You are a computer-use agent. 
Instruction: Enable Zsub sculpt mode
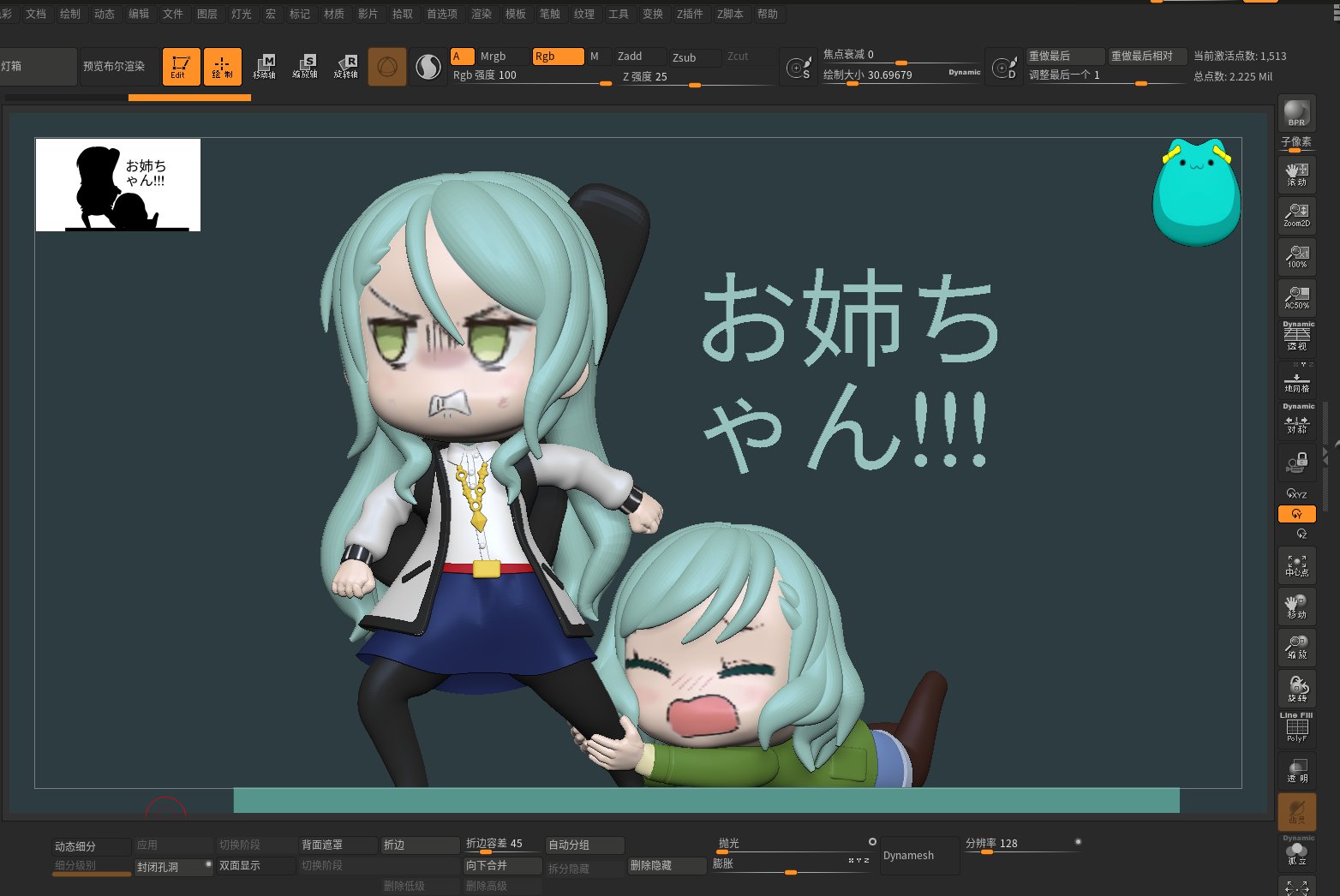(694, 57)
